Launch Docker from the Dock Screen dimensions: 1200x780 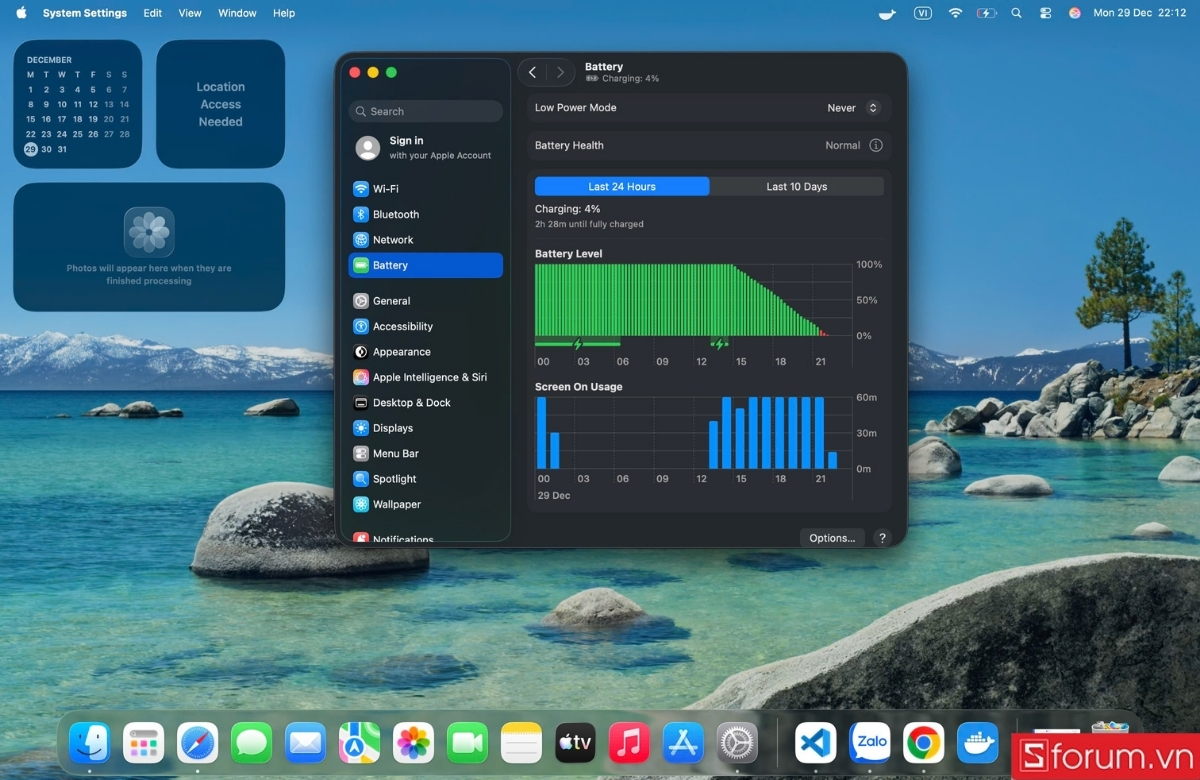[977, 743]
